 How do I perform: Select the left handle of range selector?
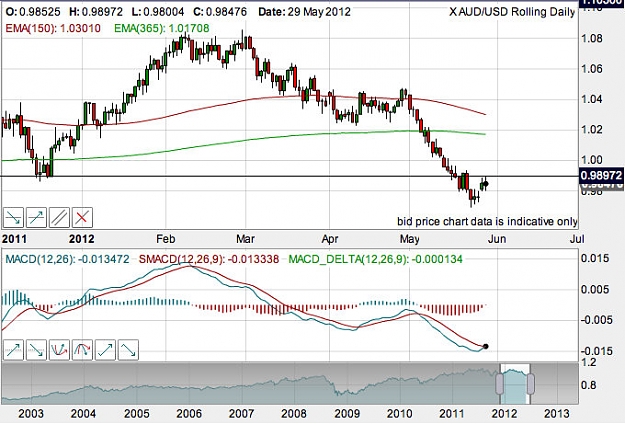499,384
